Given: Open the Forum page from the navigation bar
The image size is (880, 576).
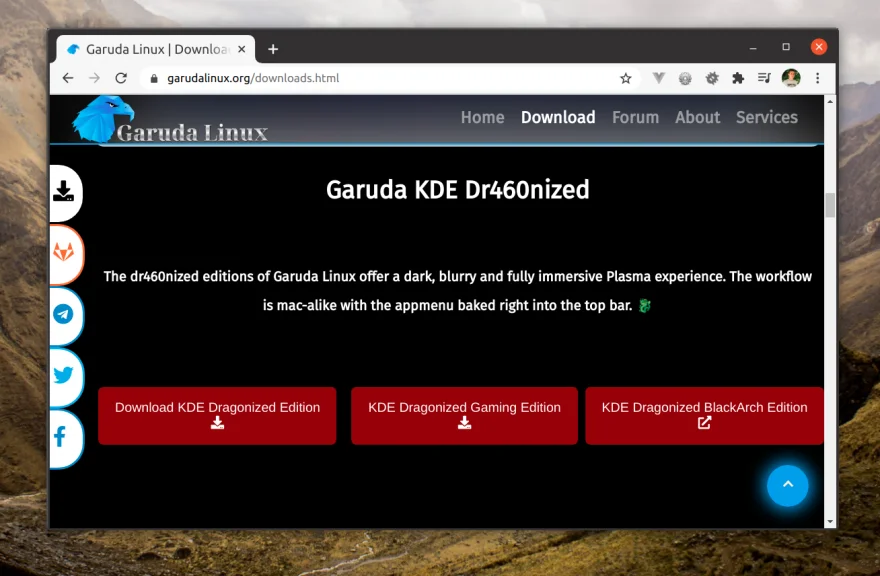Looking at the screenshot, I should click(635, 117).
